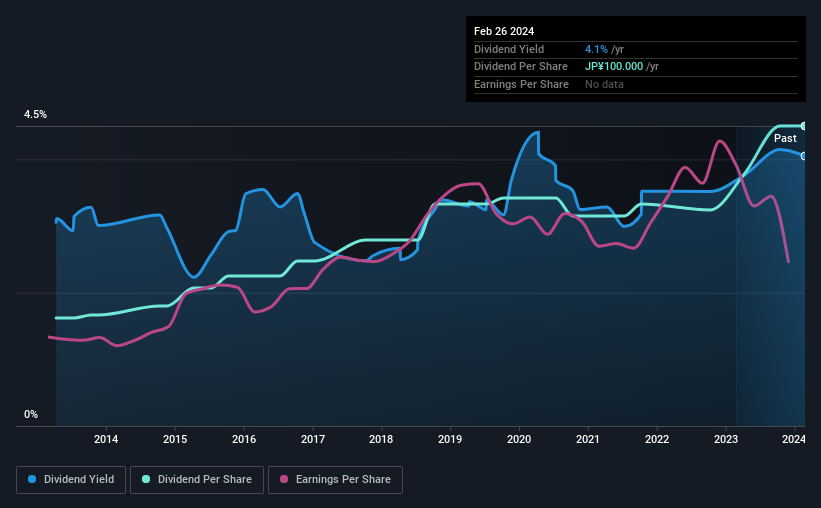This screenshot has height=508, width=821.
Task: Click the Dividend Per Share end-point marker
Action: [x=804, y=126]
